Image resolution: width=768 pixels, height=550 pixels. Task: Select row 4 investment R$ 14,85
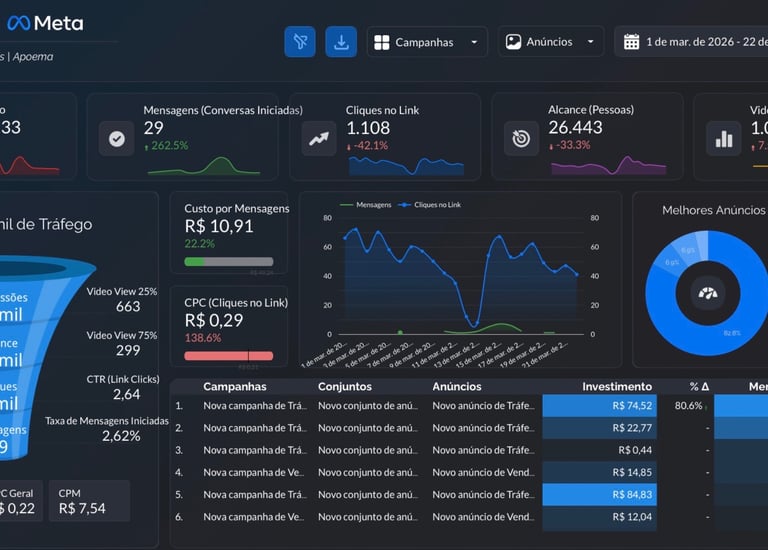[x=600, y=472]
